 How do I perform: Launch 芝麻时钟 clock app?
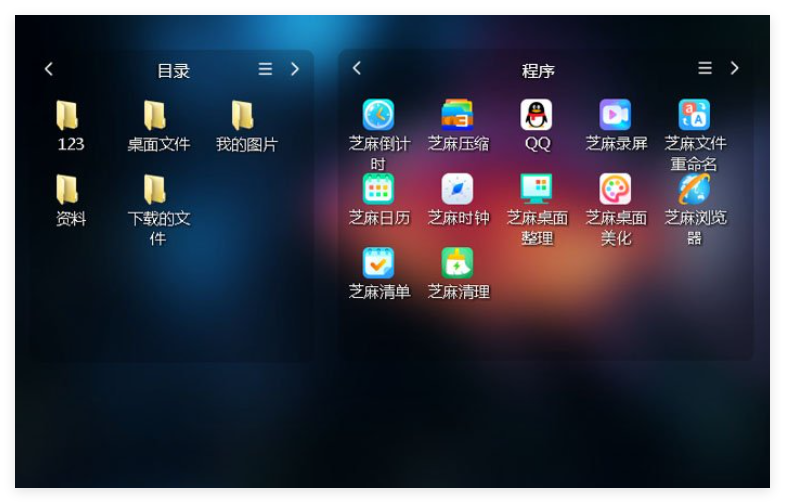point(458,189)
